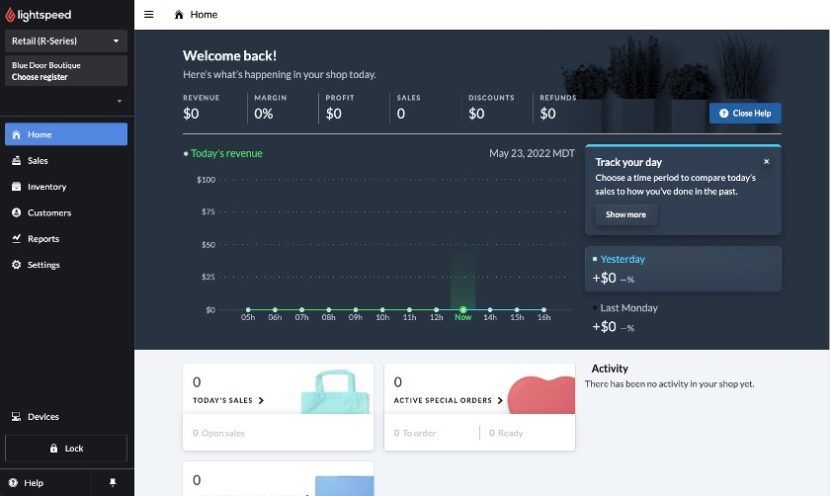
Task: Open the Sales menu item
Action: (66, 160)
